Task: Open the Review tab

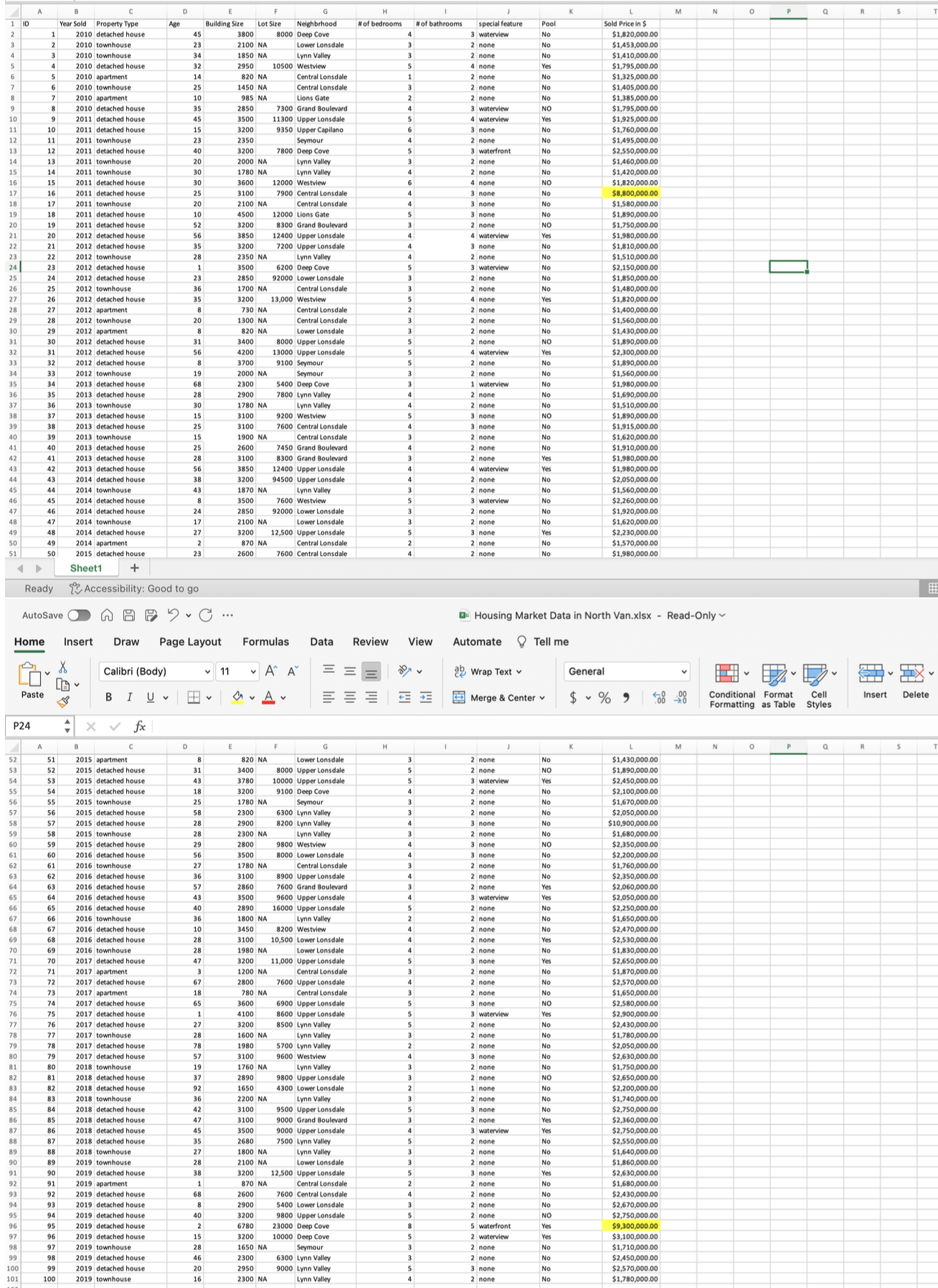Action: [370, 642]
